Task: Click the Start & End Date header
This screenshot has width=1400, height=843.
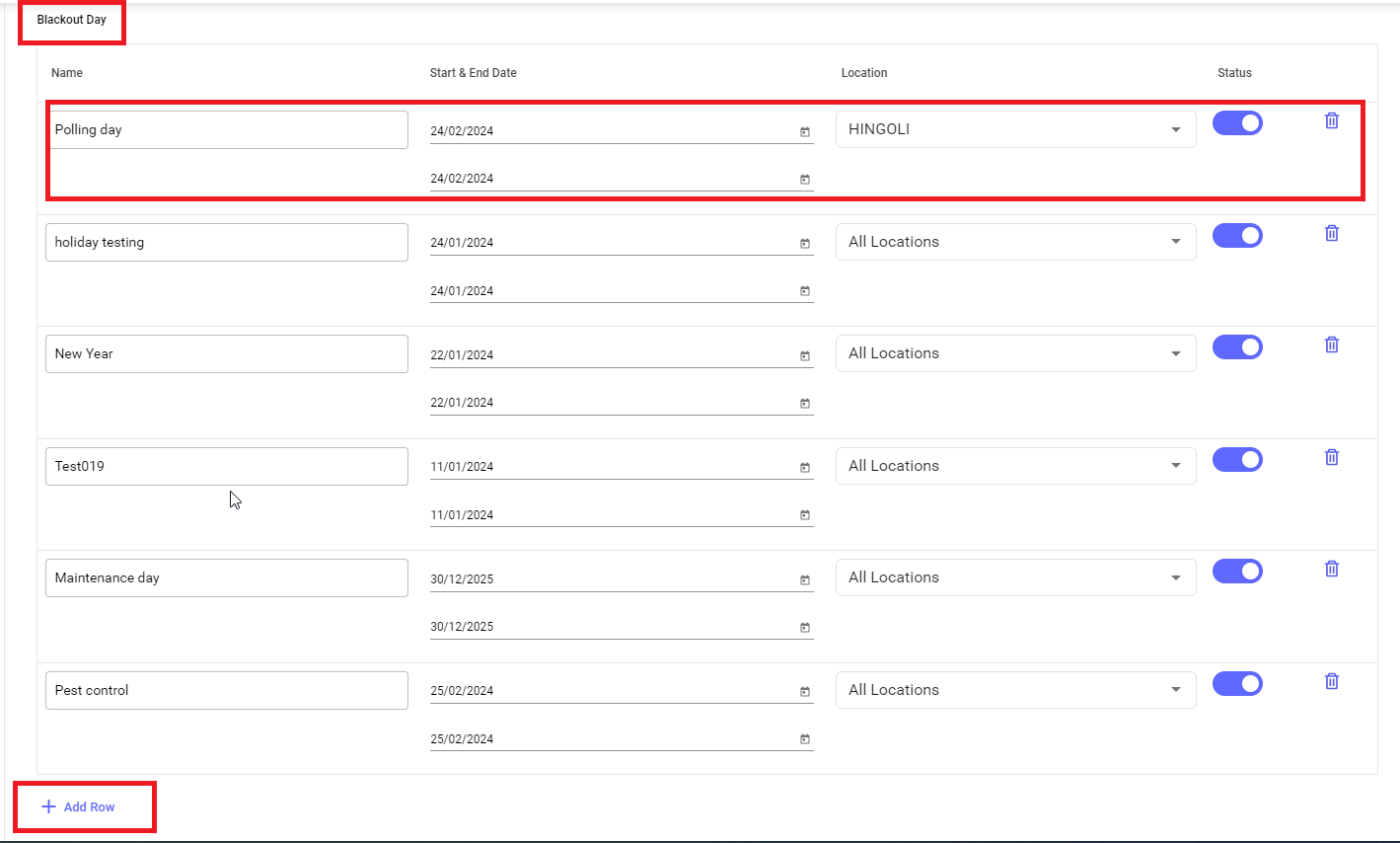Action: click(473, 73)
